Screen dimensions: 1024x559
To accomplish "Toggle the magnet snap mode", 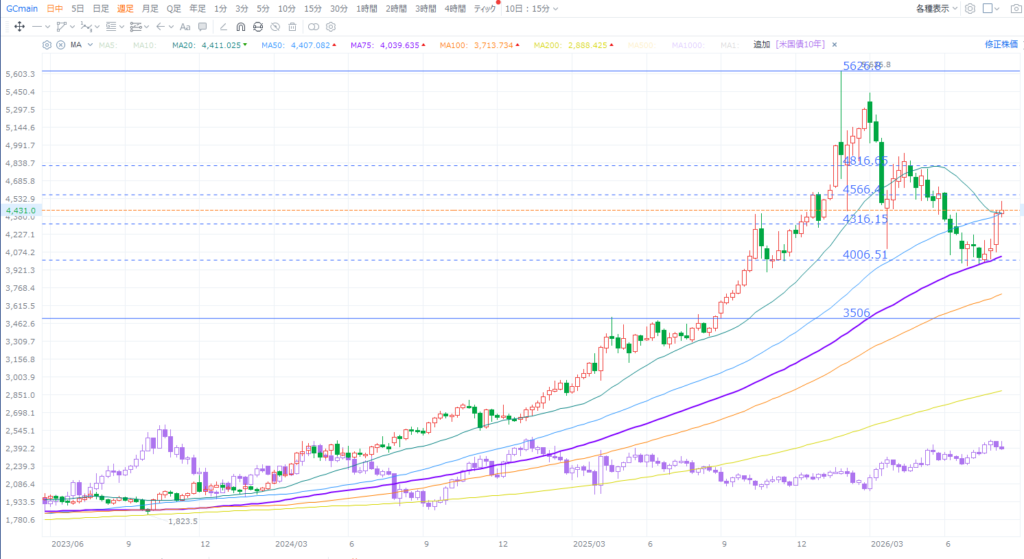I will coord(240,27).
